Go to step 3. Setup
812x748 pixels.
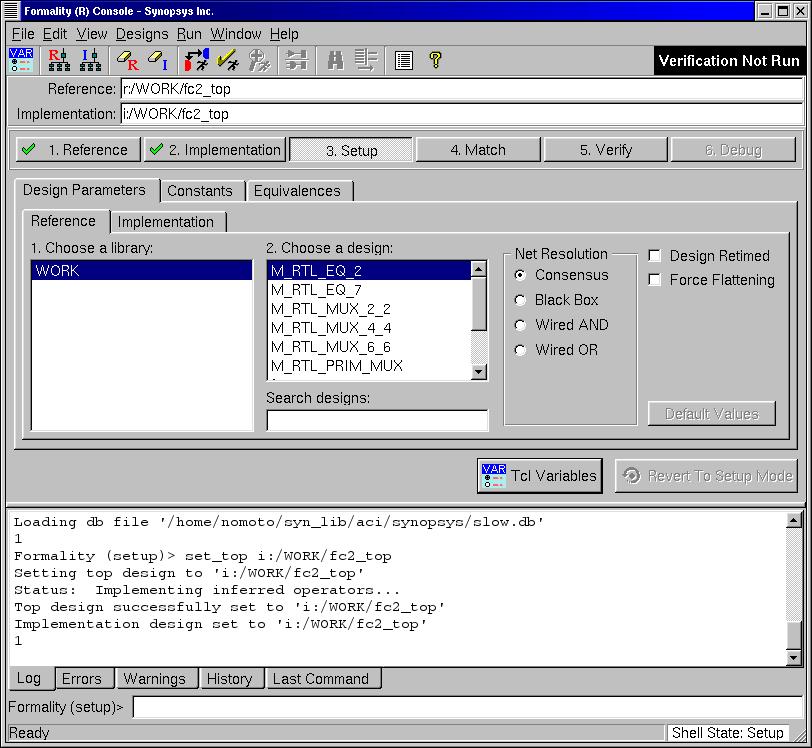(351, 150)
